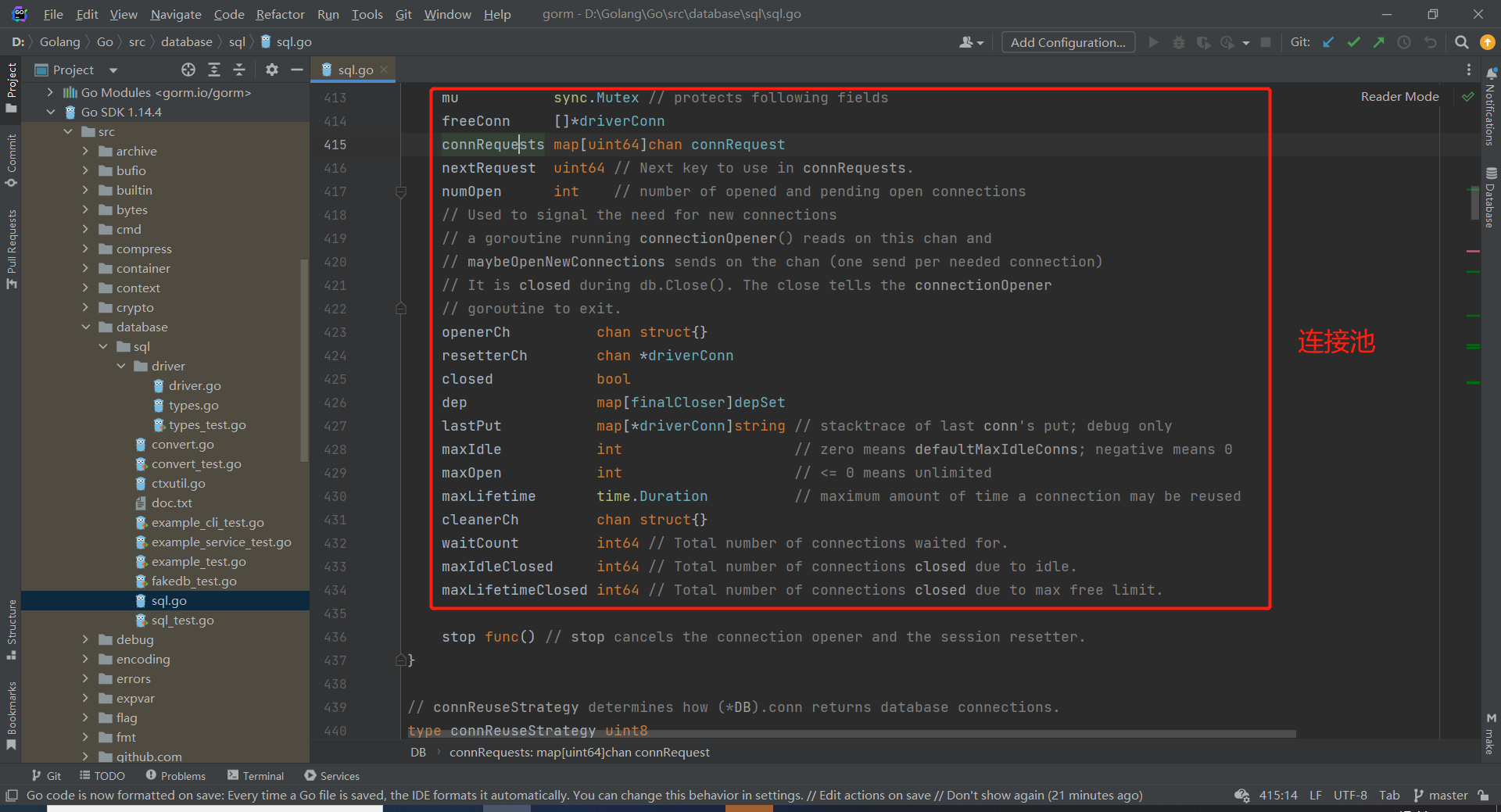Click the Git push arrow icon

1379,42
